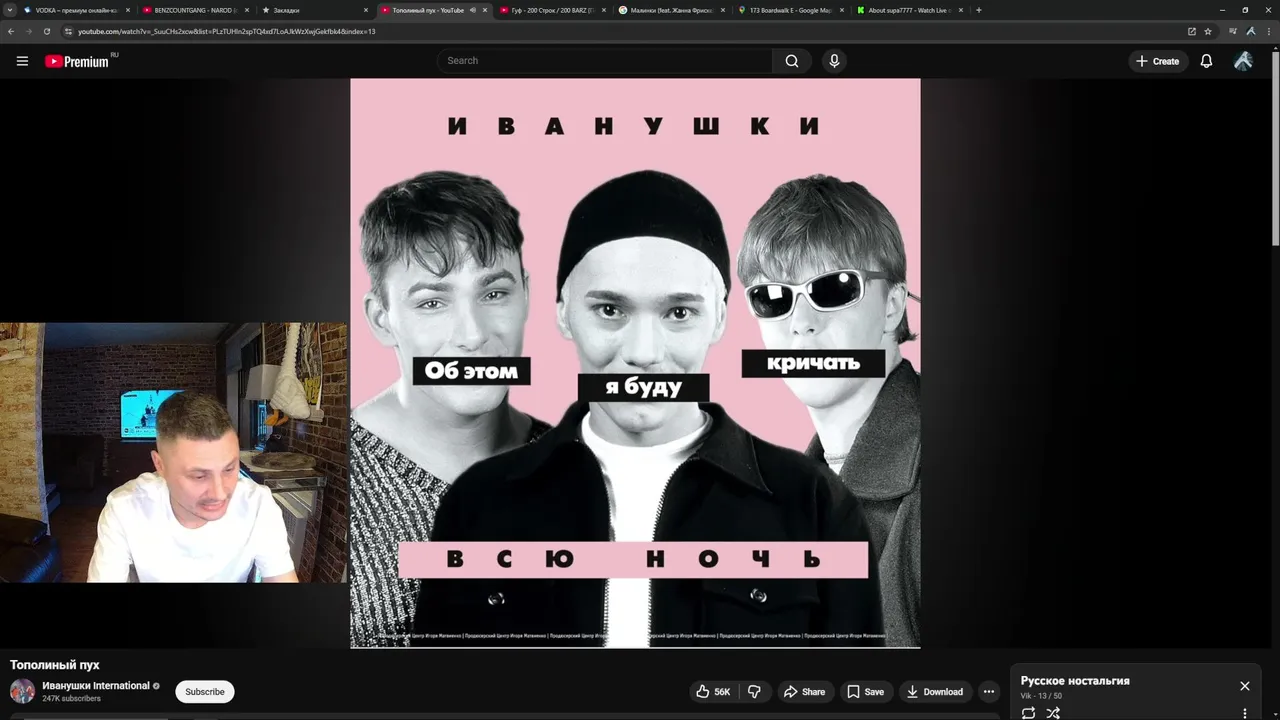This screenshot has height=720, width=1280.
Task: Dislike the video with thumbs down
Action: click(x=755, y=691)
